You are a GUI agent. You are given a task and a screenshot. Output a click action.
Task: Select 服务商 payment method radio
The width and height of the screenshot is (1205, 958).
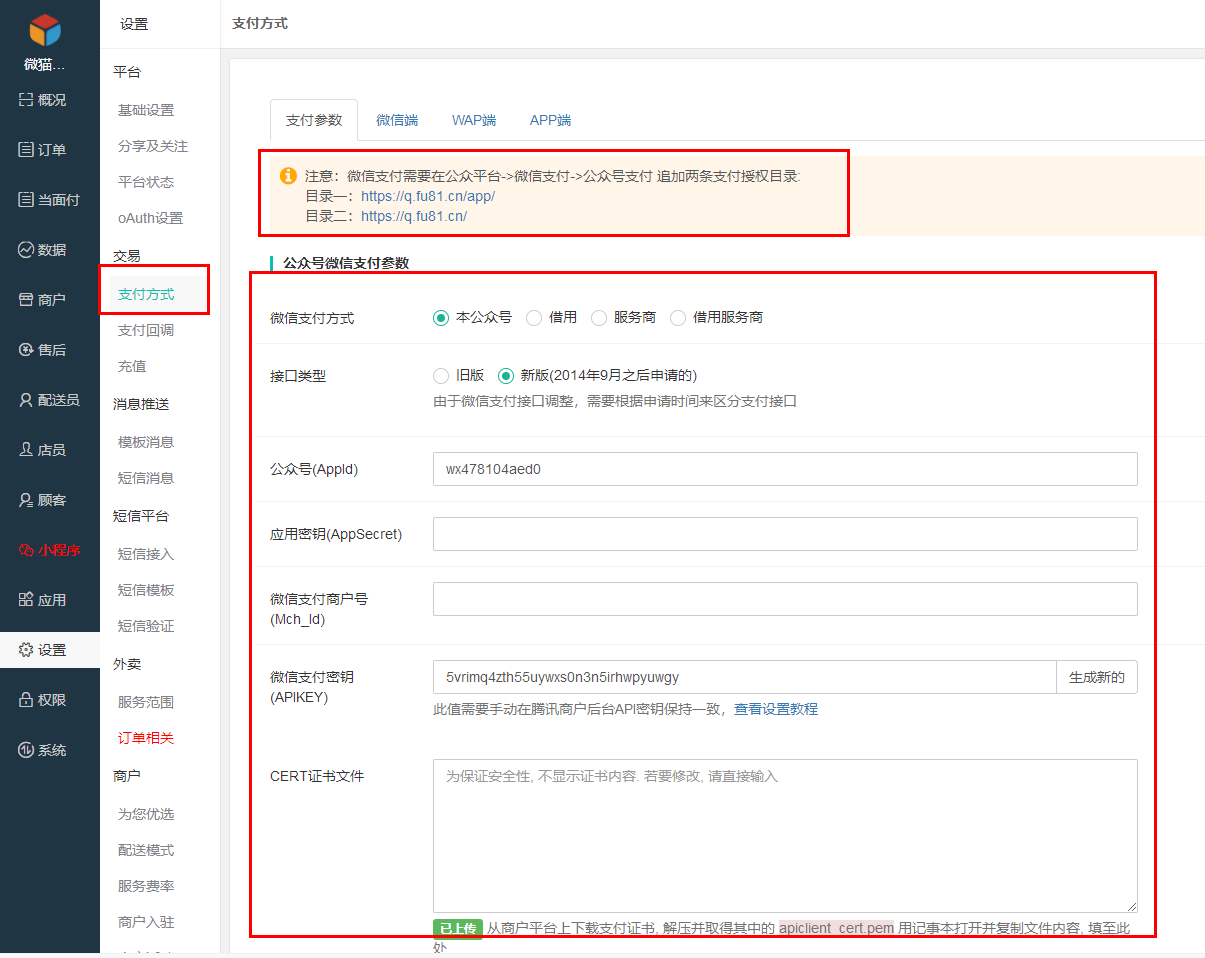click(x=599, y=318)
